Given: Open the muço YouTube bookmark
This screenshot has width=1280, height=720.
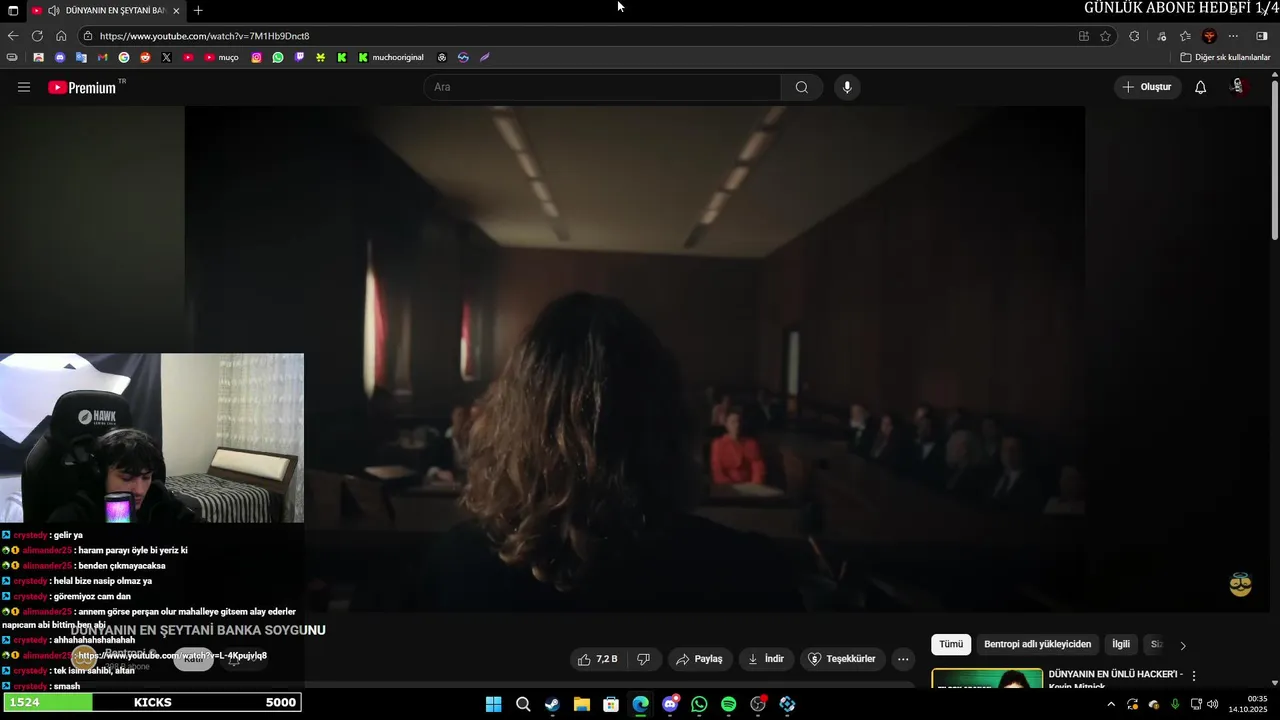Looking at the screenshot, I should [x=221, y=57].
